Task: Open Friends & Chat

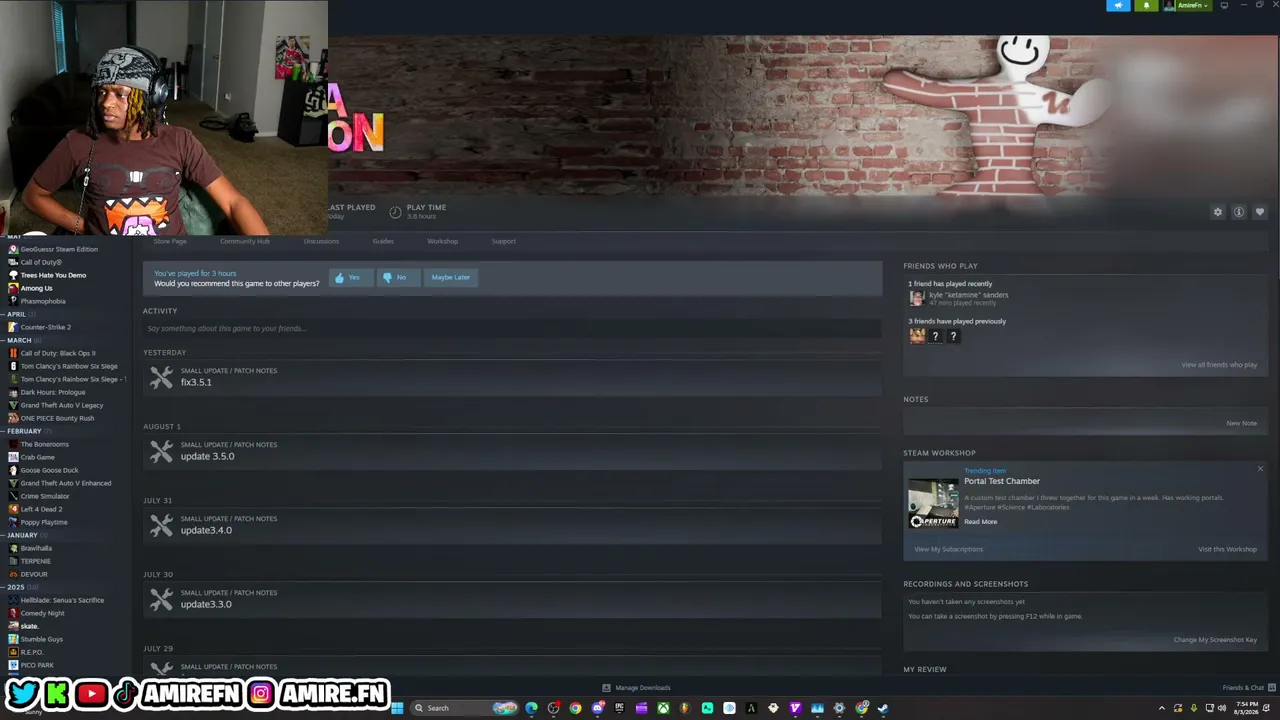Action: (1247, 688)
